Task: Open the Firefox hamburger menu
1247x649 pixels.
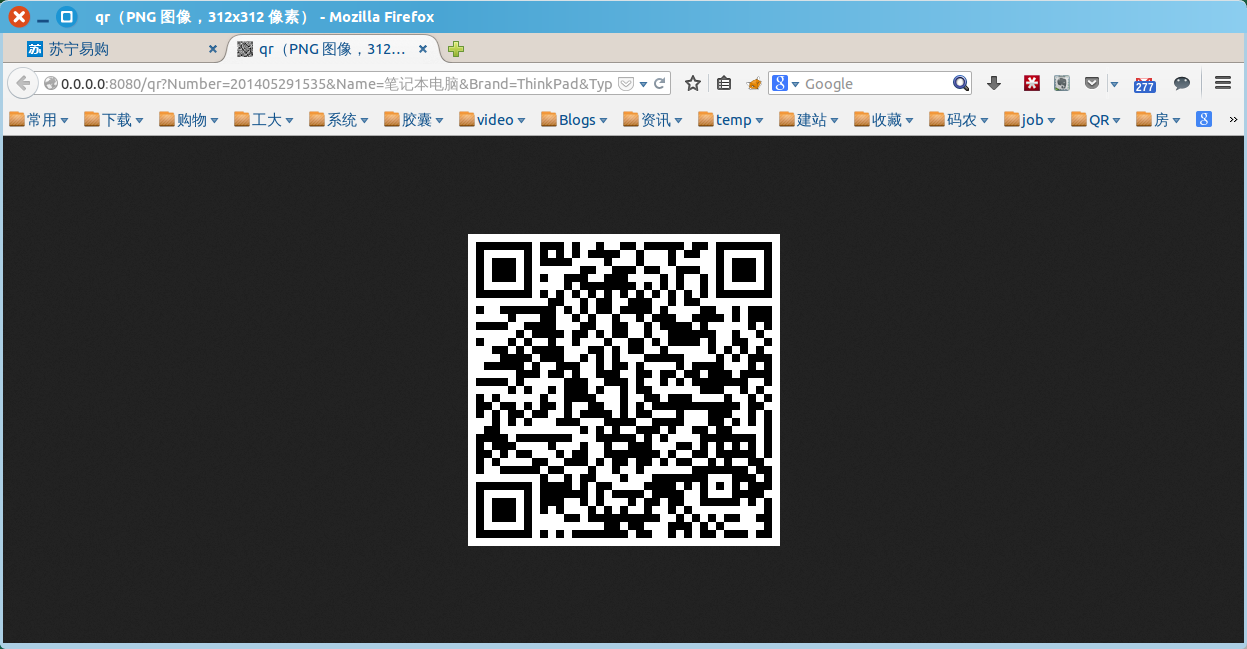Action: point(1222,83)
